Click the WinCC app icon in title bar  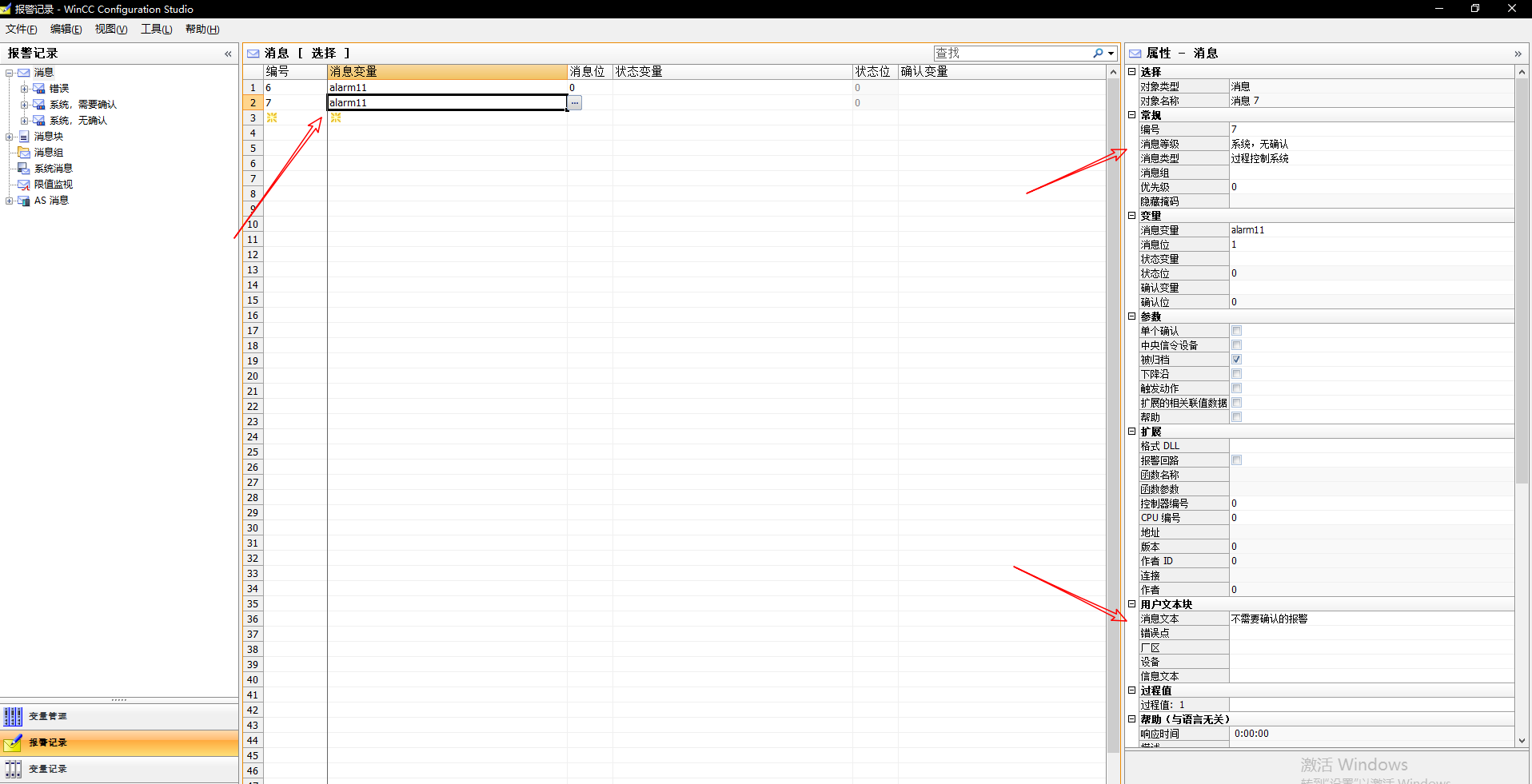click(6, 9)
